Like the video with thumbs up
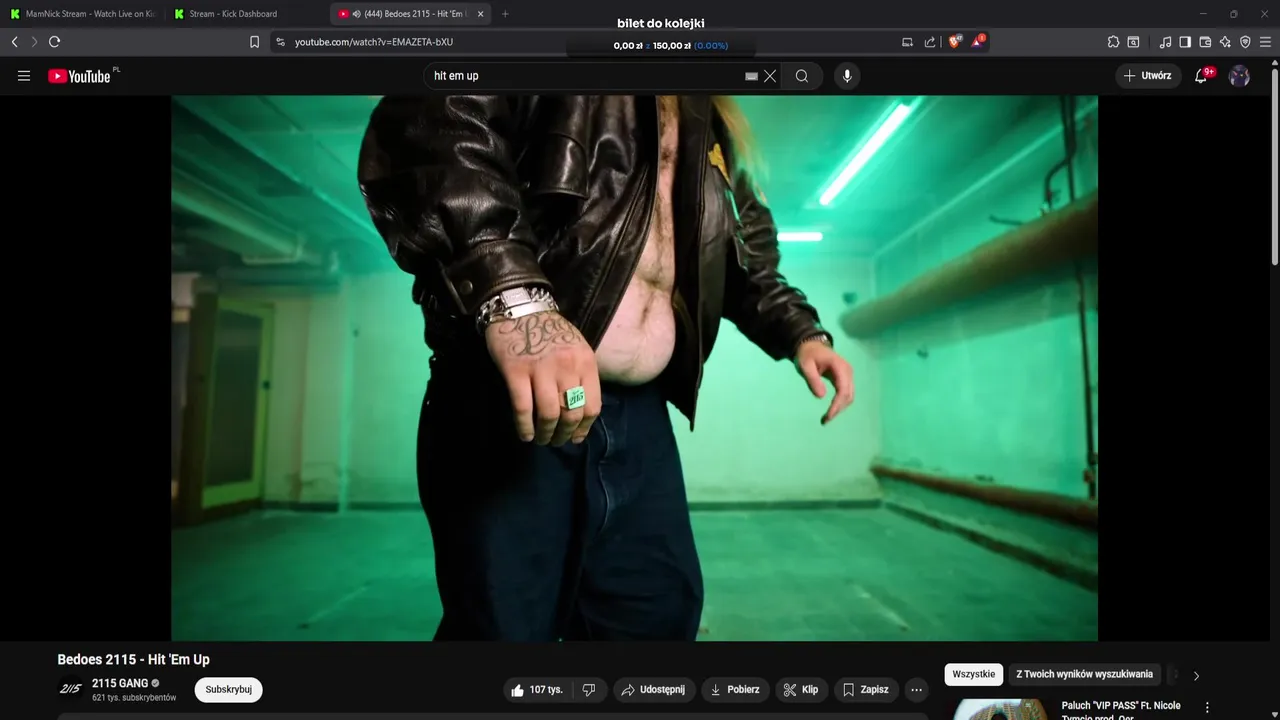This screenshot has width=1280, height=720. pyautogui.click(x=537, y=690)
